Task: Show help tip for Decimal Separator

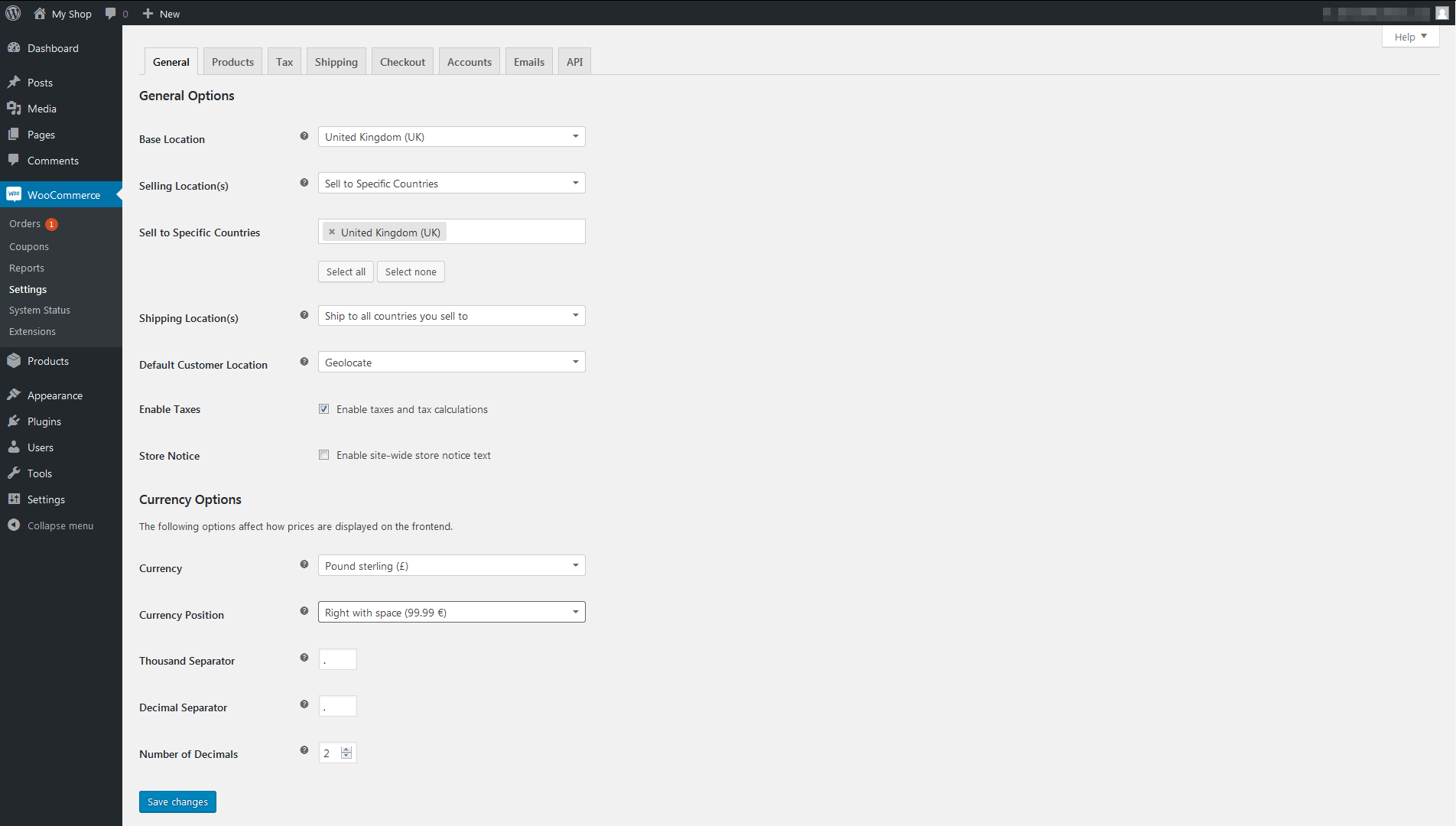Action: point(304,704)
